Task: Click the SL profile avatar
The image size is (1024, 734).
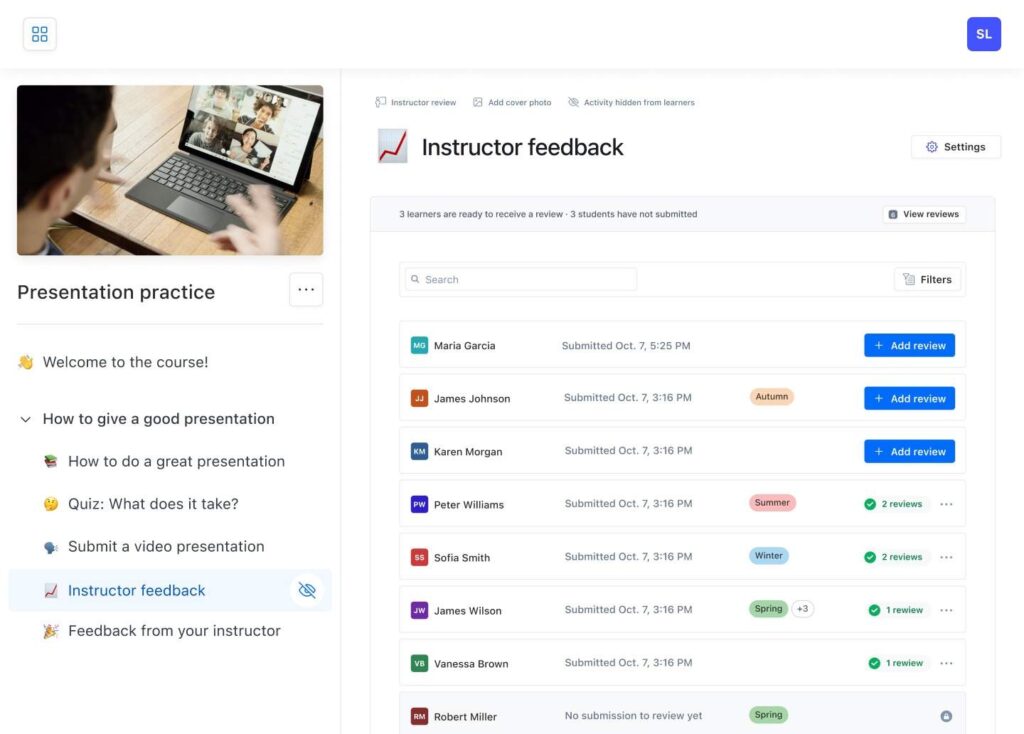Action: [983, 33]
